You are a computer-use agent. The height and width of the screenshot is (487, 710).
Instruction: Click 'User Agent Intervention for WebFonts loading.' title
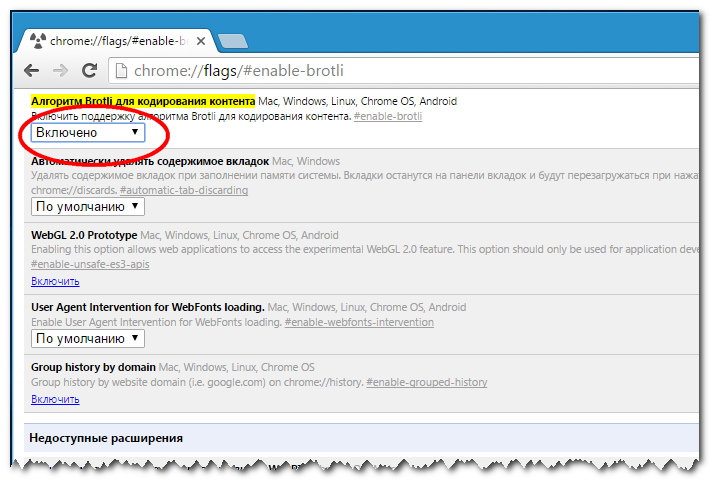[x=148, y=307]
